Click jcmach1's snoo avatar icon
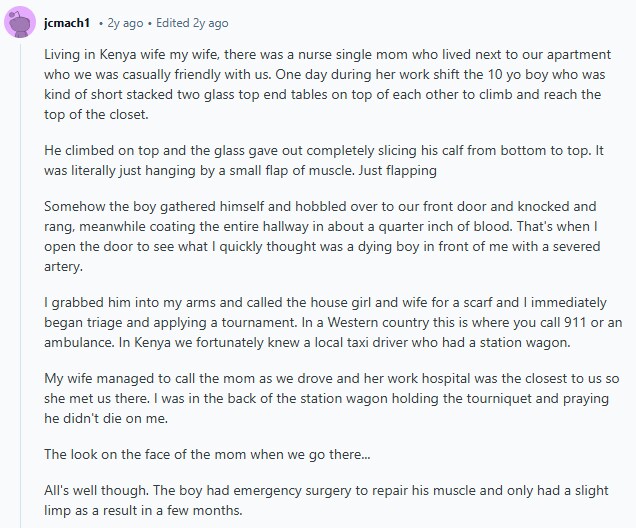 click(22, 21)
